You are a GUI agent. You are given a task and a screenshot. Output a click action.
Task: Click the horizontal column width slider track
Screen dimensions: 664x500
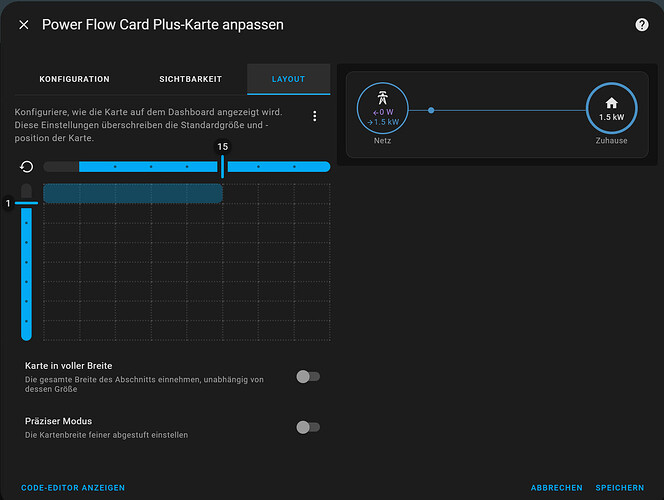click(150, 167)
